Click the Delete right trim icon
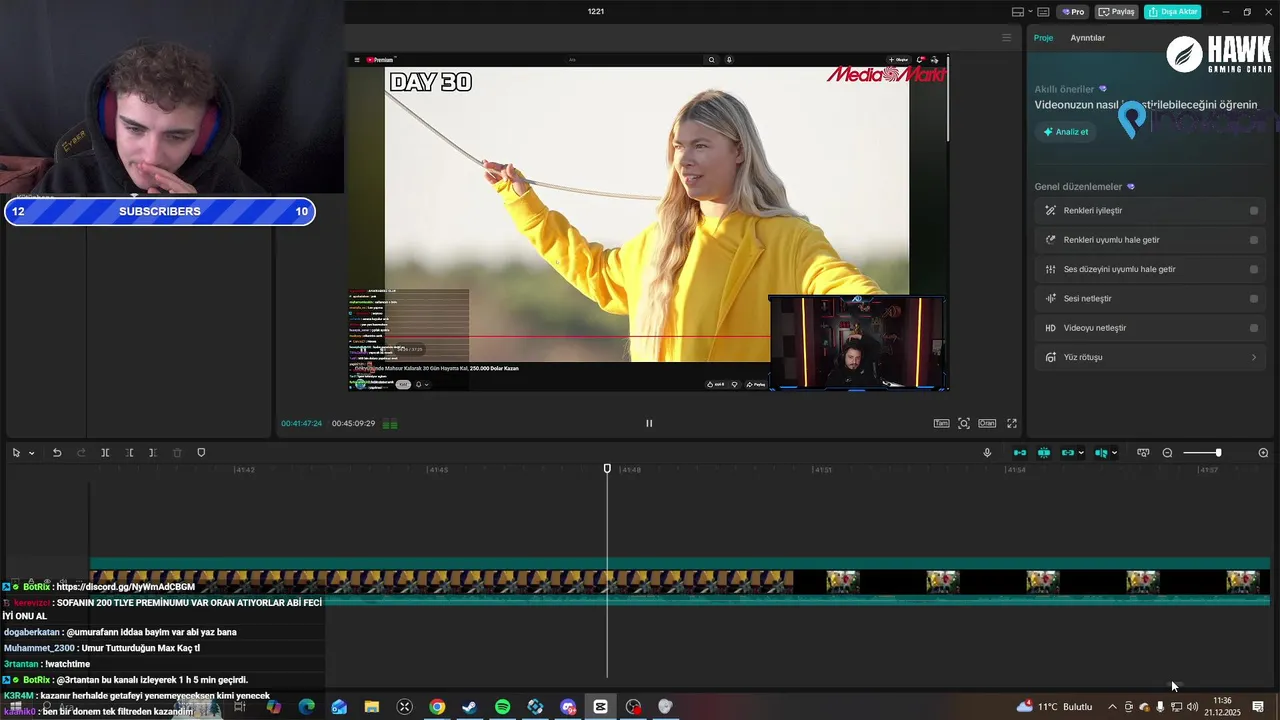 pos(153,453)
